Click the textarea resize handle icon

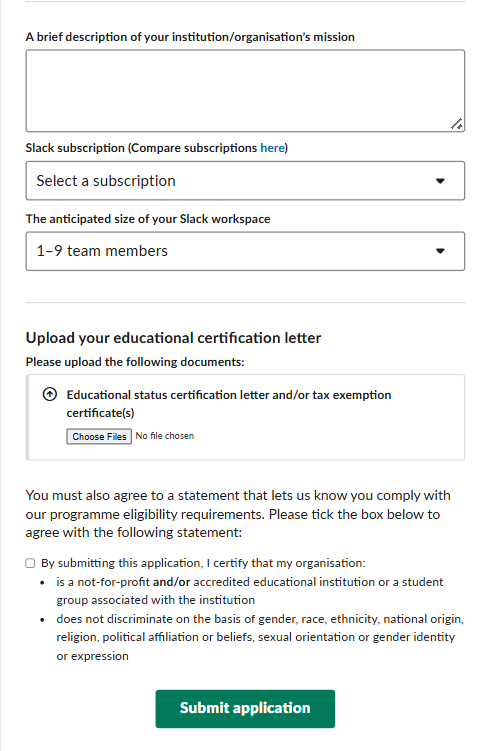(457, 124)
